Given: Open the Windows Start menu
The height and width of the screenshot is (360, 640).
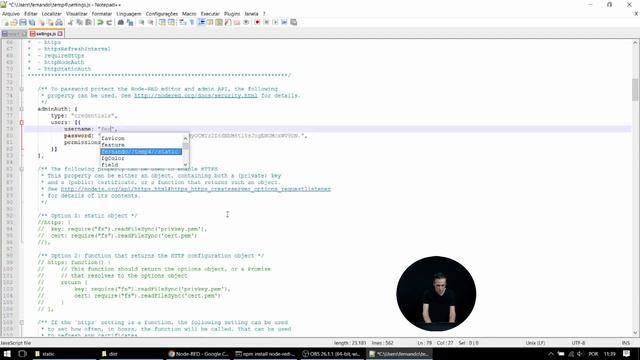Looking at the screenshot, I should click(x=7, y=354).
